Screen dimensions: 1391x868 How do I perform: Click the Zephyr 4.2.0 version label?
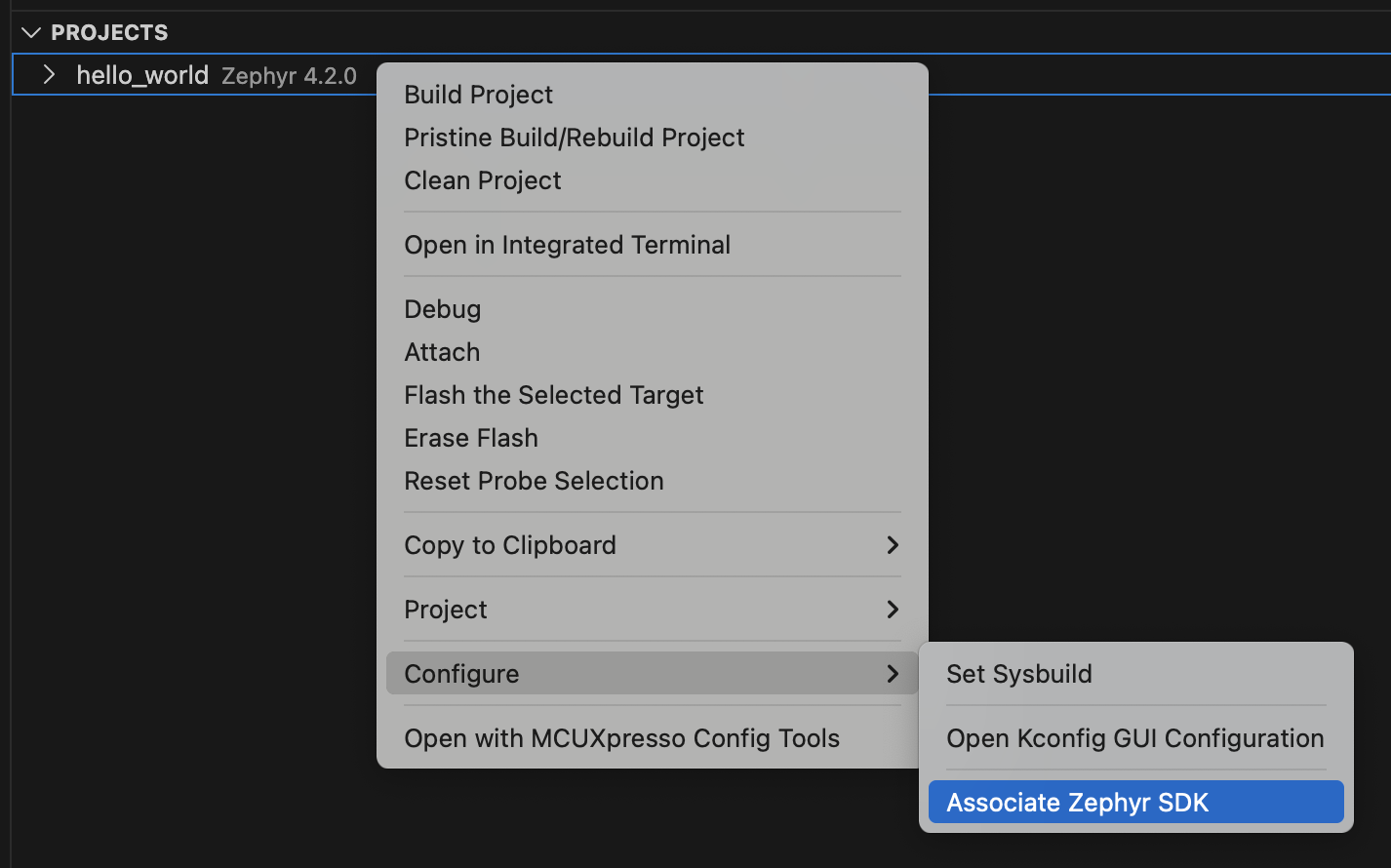coord(289,76)
